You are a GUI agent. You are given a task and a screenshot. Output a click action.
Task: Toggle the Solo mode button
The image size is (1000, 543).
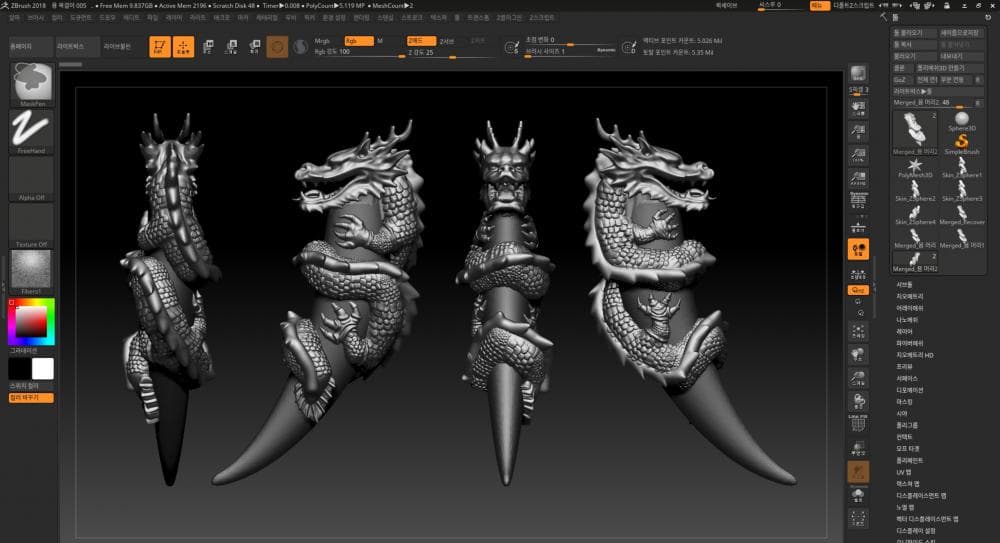(x=858, y=495)
